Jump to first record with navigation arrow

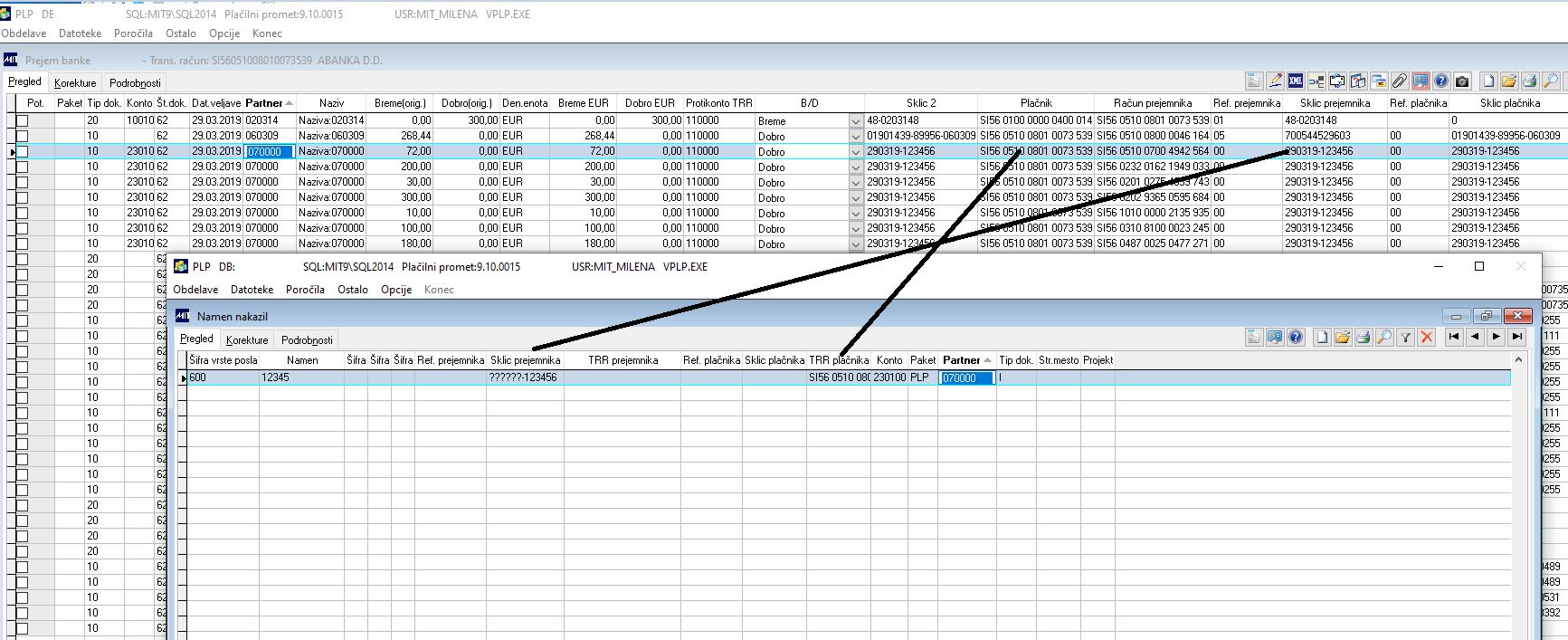pos(1453,337)
